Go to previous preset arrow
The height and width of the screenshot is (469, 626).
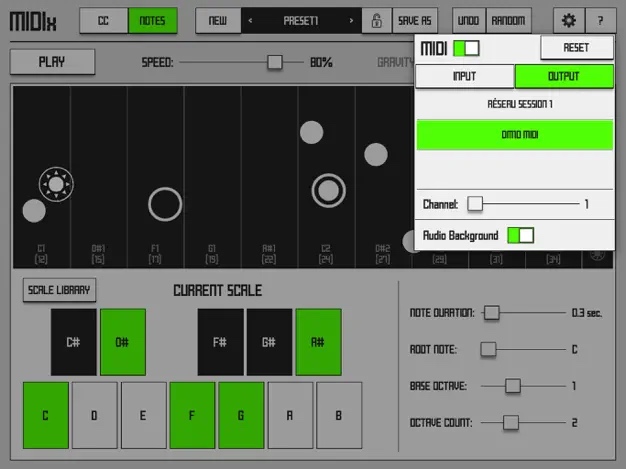(x=250, y=20)
